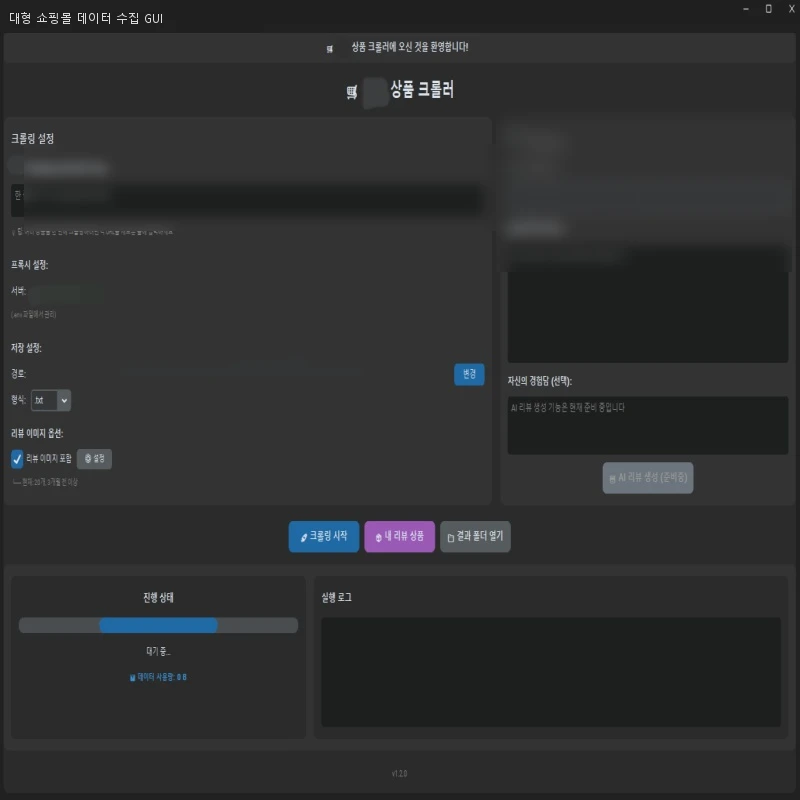Click the package icon on 내 리뷰 상품
Screen dimensions: 800x800
(379, 537)
